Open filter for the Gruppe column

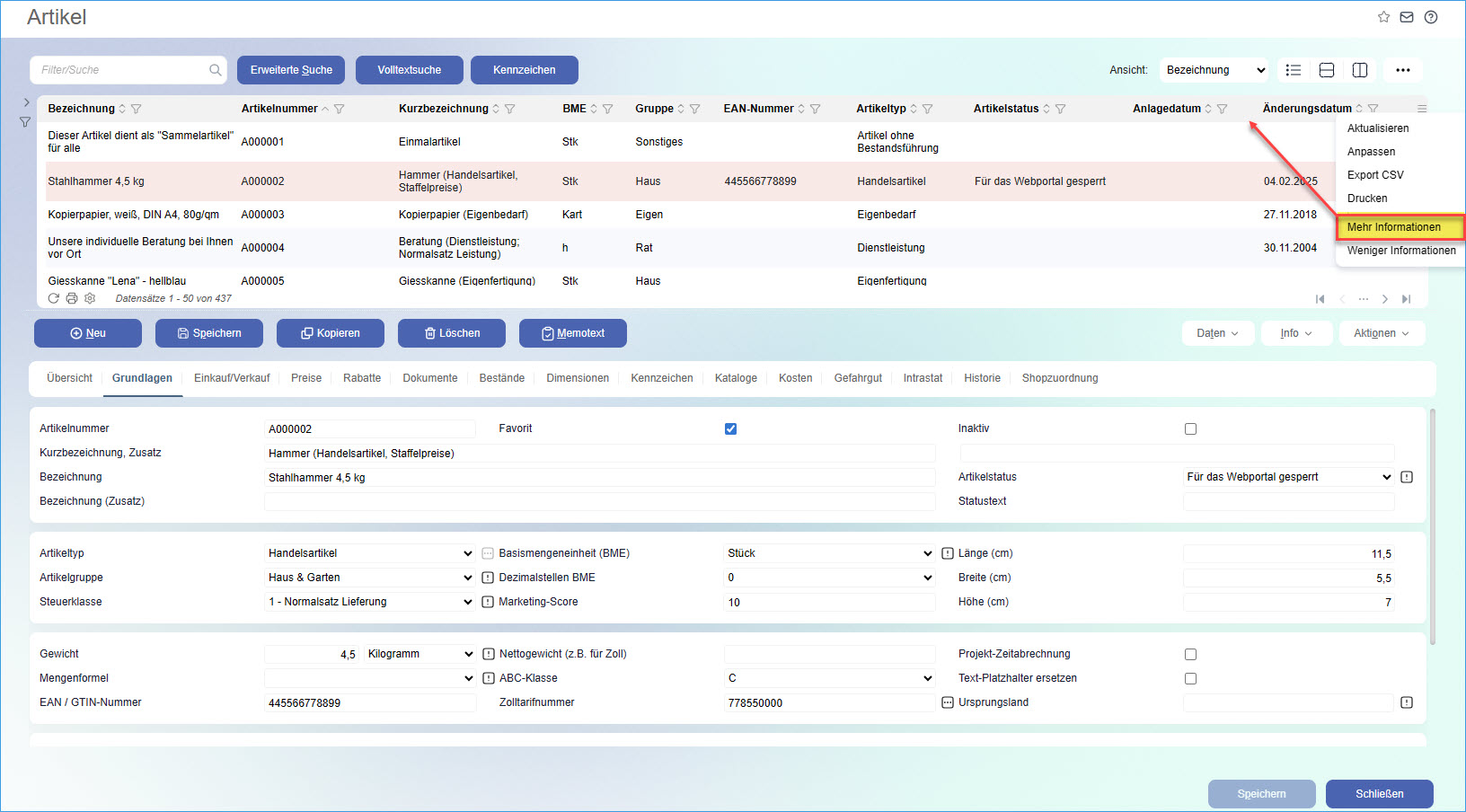[695, 109]
